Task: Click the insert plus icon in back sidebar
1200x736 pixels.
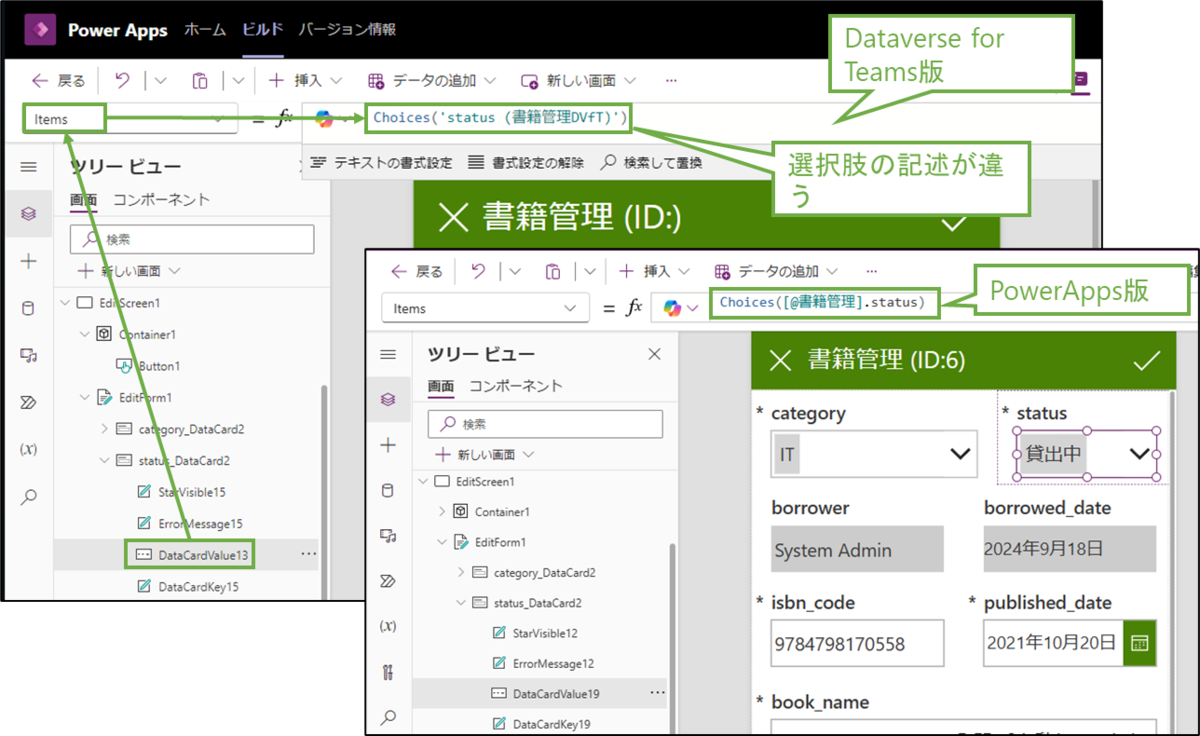Action: [28, 261]
